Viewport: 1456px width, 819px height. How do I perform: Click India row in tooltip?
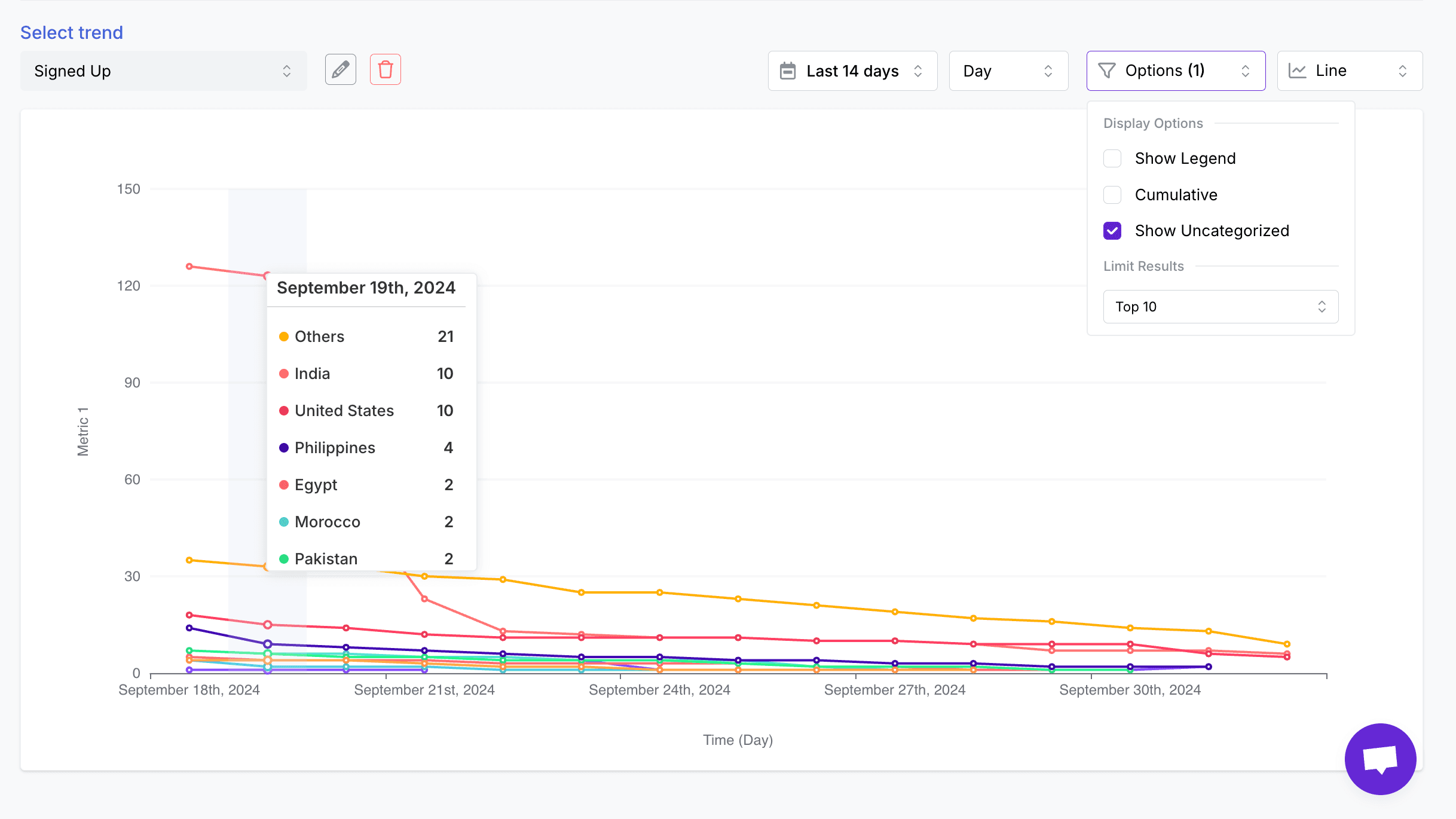point(366,374)
